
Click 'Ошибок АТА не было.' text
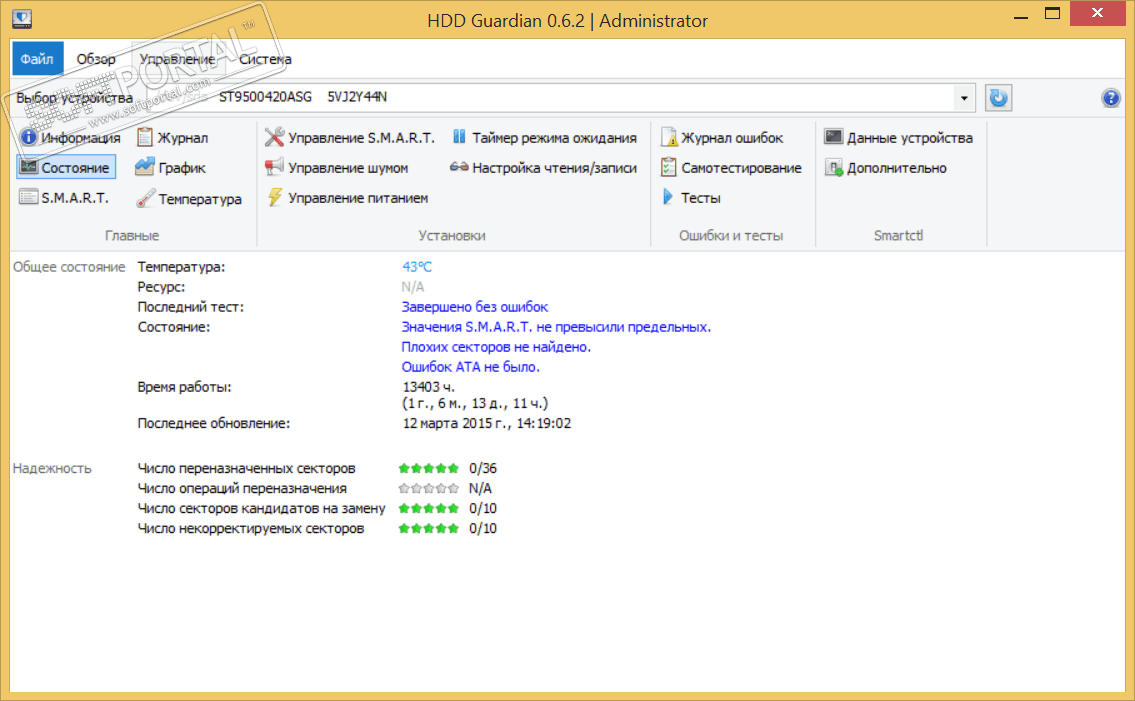pyautogui.click(x=471, y=366)
